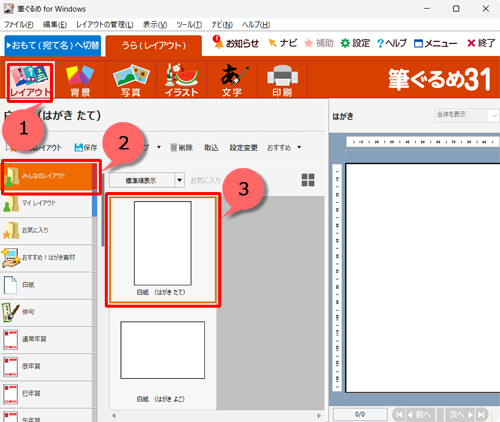Open the イラスト (illustration) tool
Viewport: 500px width, 422px height.
pyautogui.click(x=181, y=81)
